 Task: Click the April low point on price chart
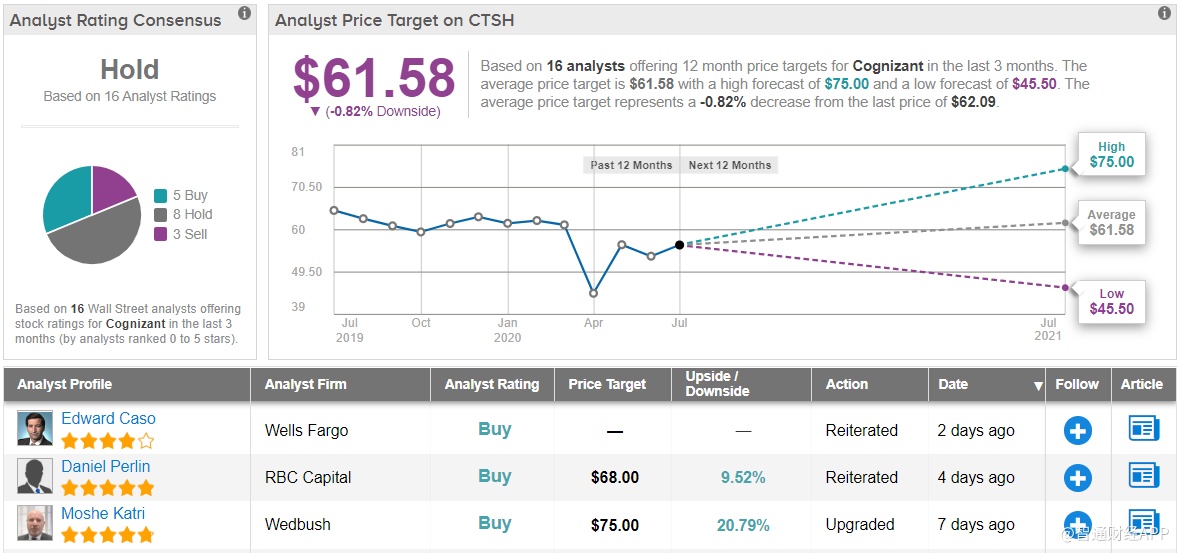coord(593,293)
